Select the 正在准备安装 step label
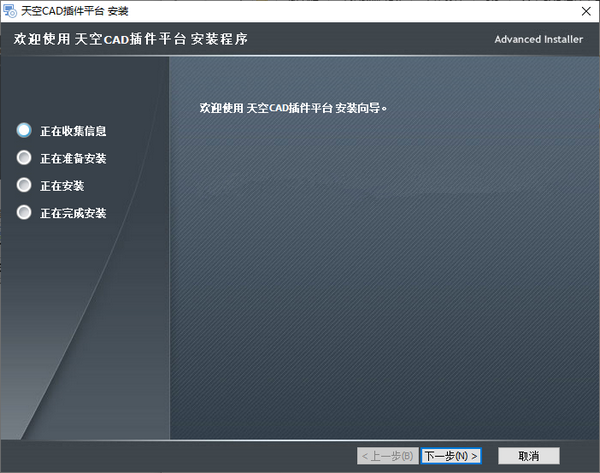Image resolution: width=600 pixels, height=473 pixels. pos(73,158)
